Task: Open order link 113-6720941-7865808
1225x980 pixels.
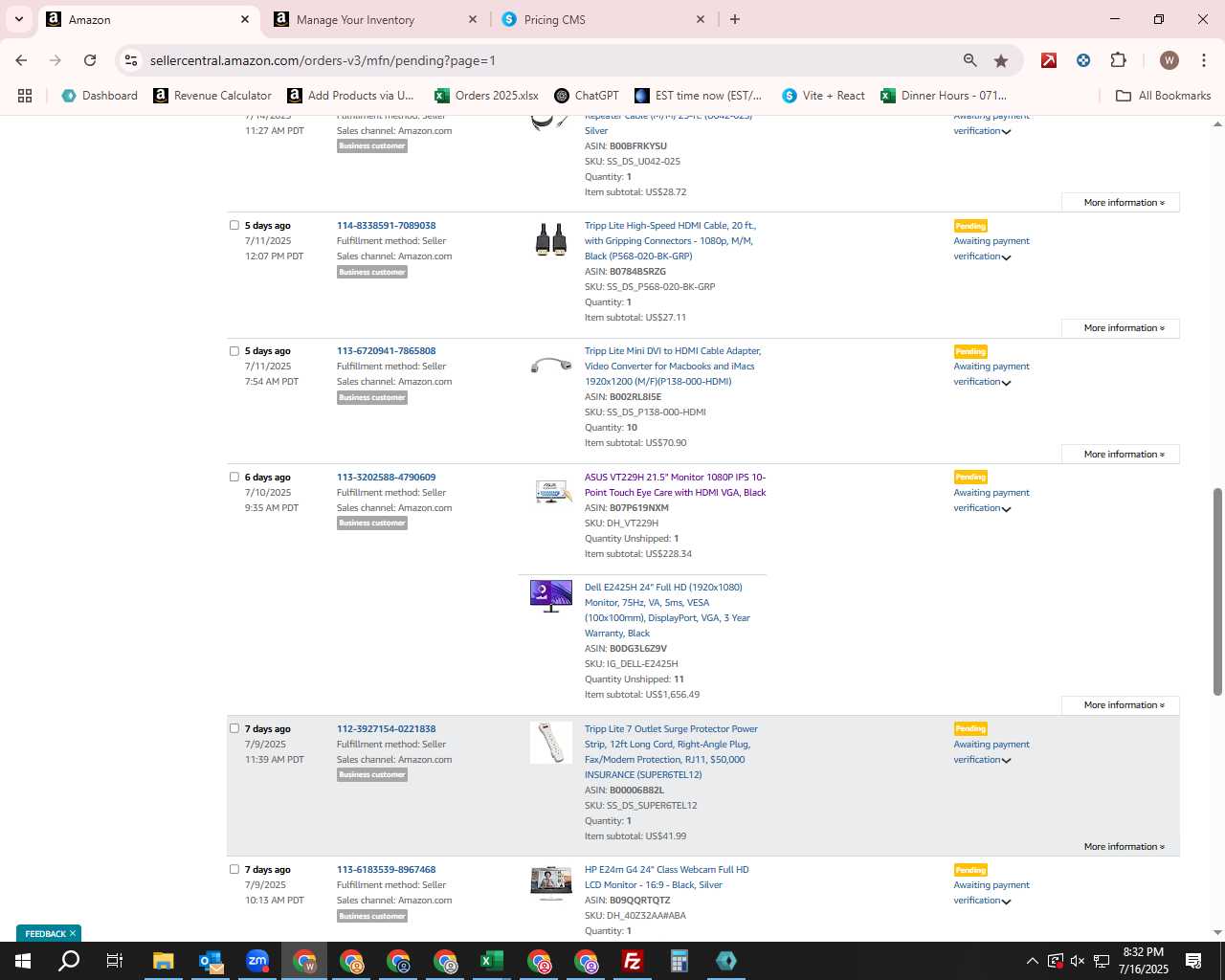Action: click(x=386, y=351)
